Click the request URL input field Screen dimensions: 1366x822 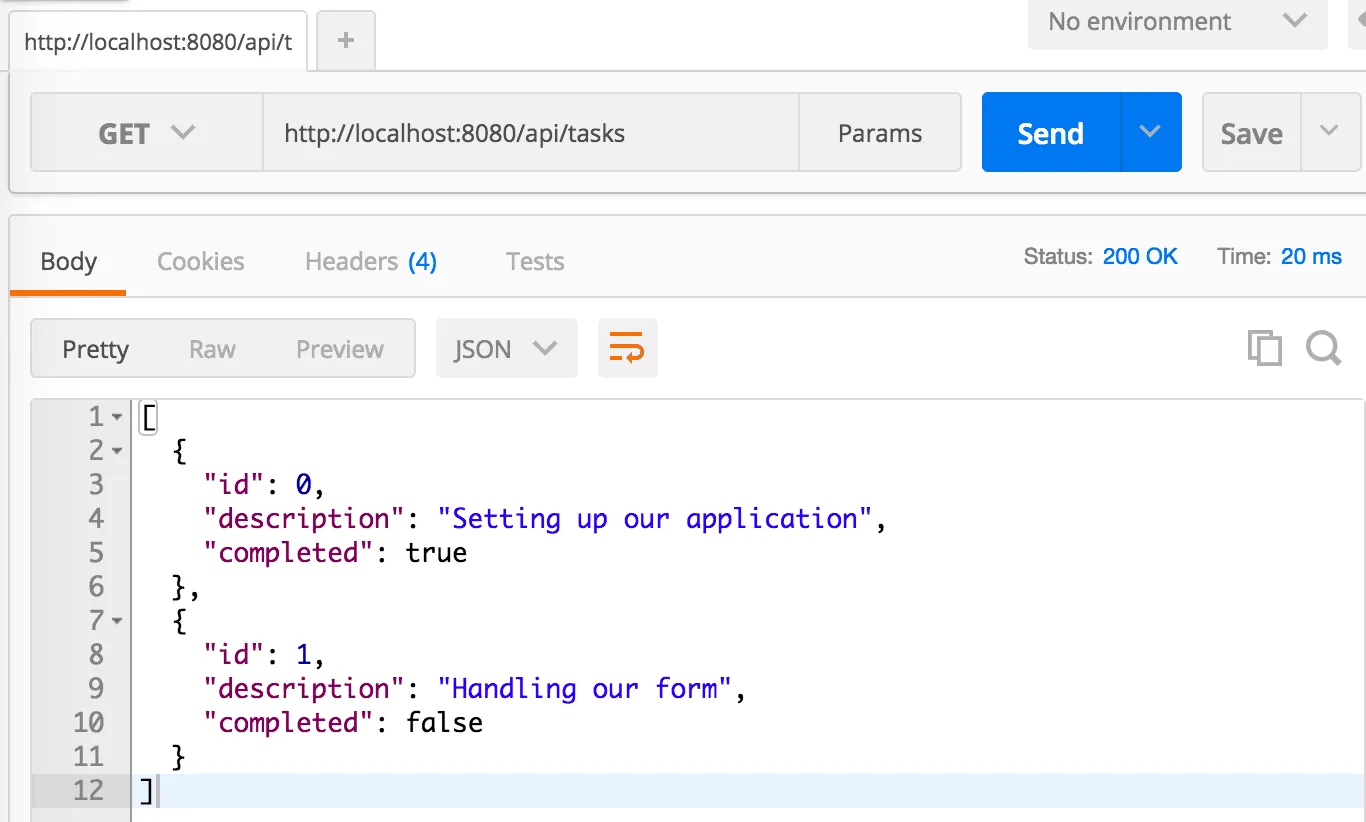pos(530,131)
